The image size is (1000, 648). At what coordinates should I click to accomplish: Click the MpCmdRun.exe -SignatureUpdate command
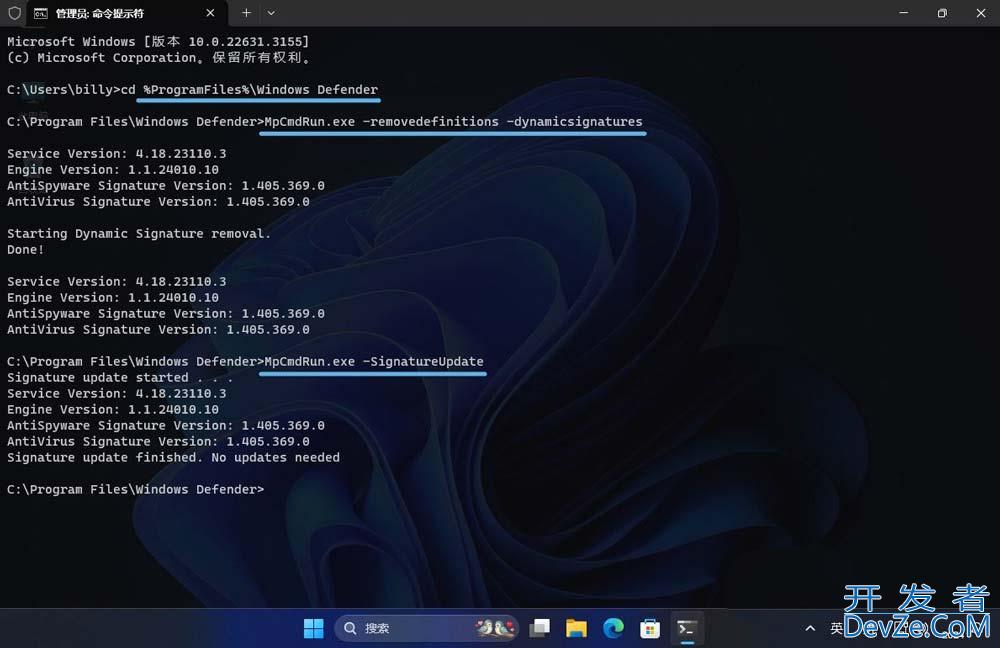point(374,361)
